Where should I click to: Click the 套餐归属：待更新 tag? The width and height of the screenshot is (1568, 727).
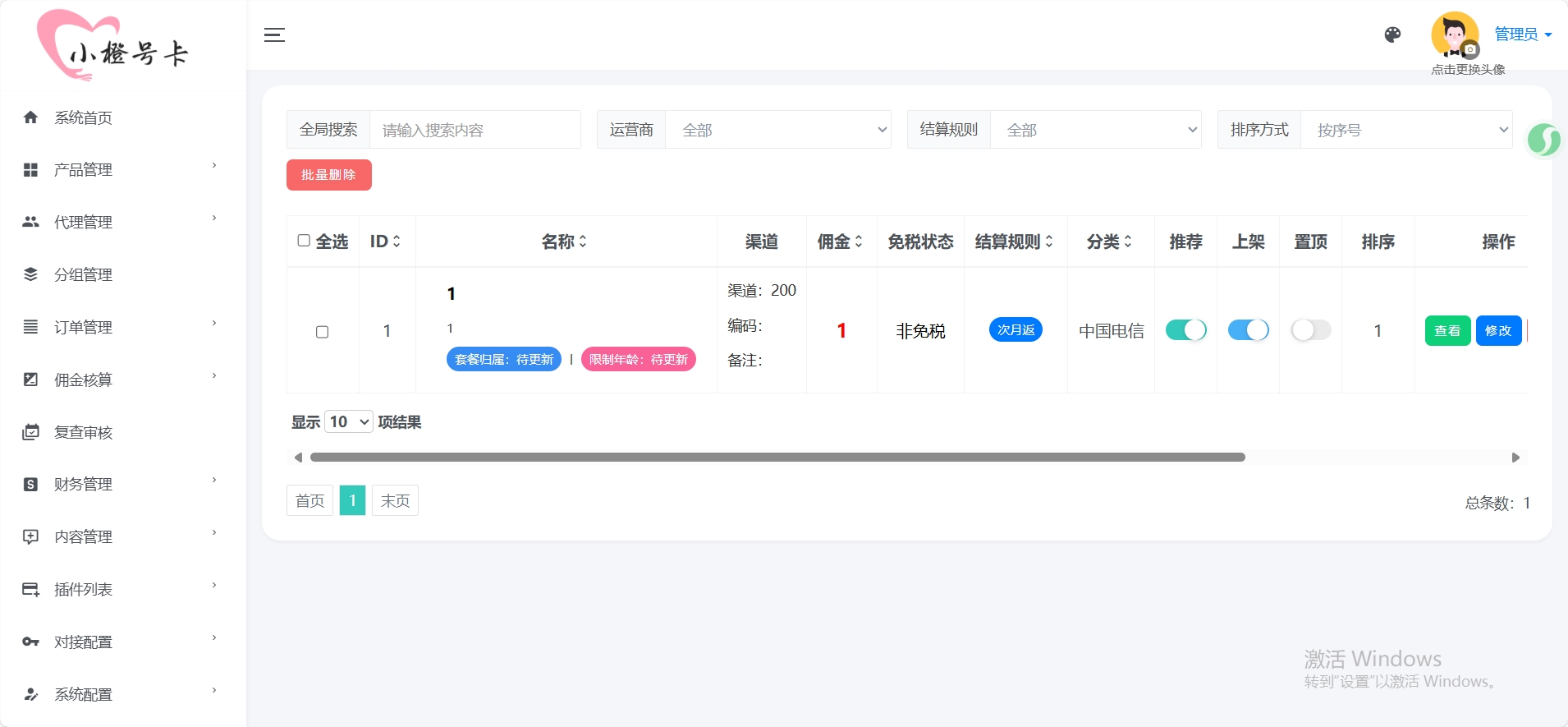(x=504, y=359)
